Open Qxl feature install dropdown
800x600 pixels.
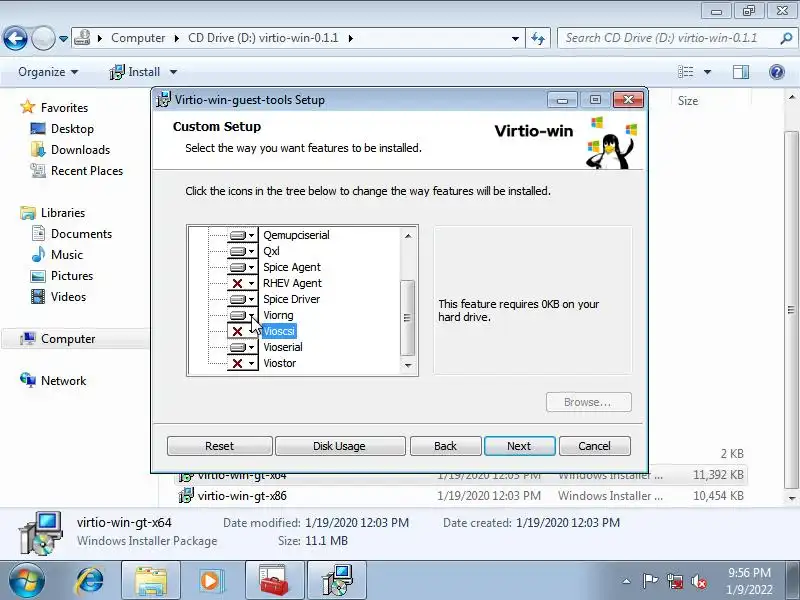(x=242, y=251)
